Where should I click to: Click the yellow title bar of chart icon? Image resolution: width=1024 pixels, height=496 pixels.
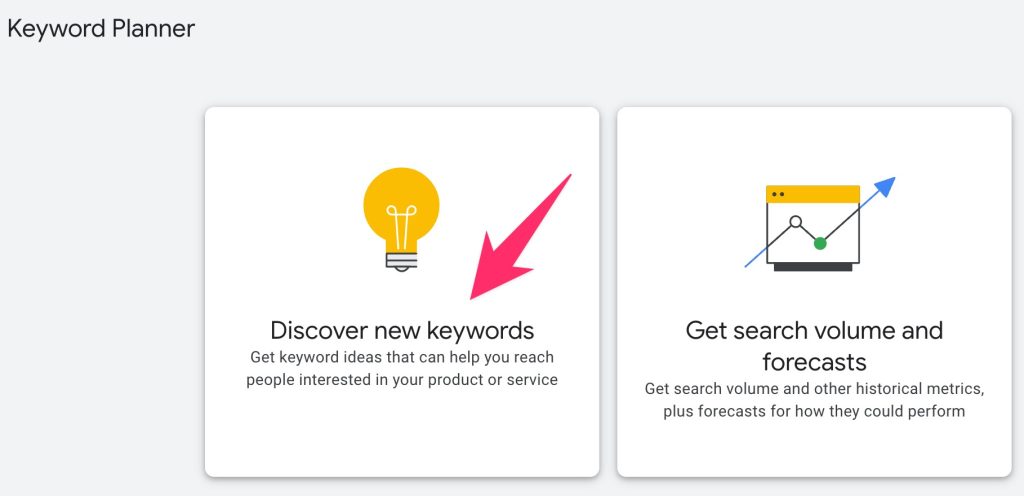[813, 193]
